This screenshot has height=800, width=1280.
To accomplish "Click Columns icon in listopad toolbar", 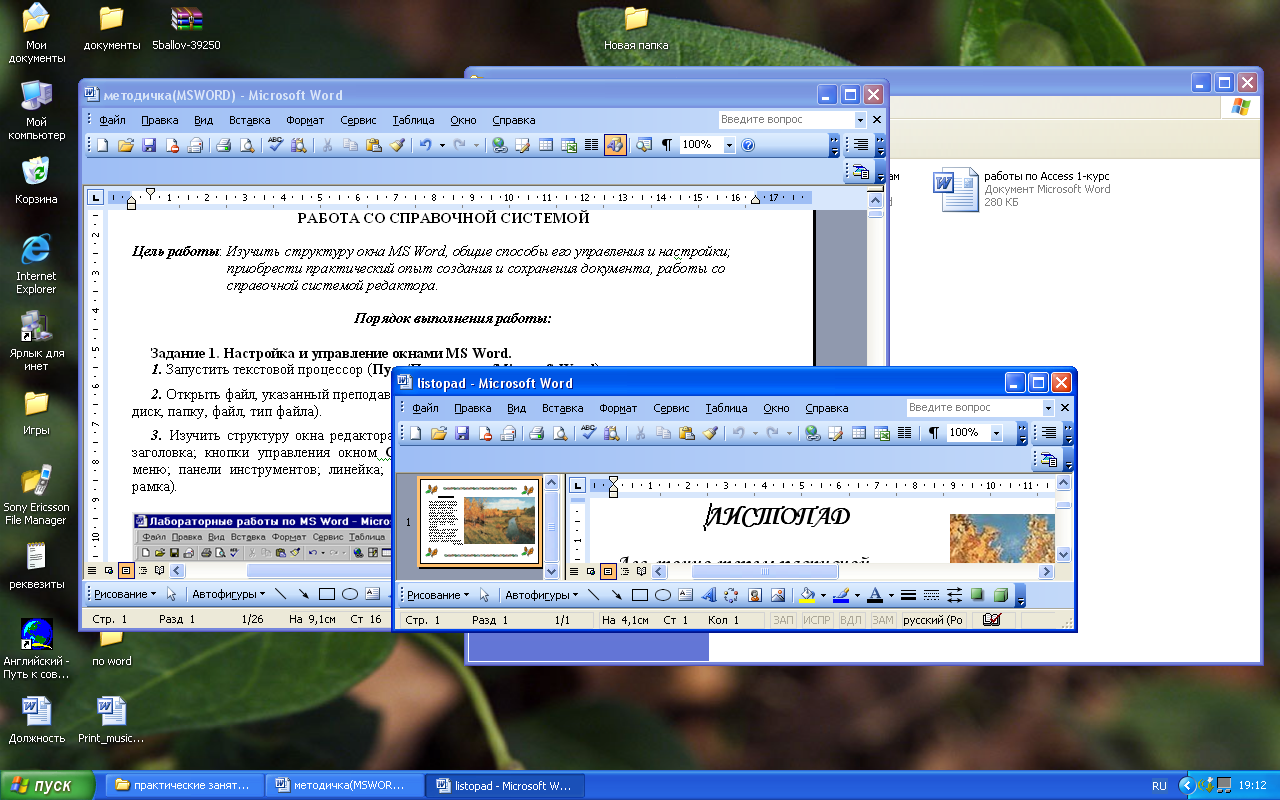I will [905, 433].
